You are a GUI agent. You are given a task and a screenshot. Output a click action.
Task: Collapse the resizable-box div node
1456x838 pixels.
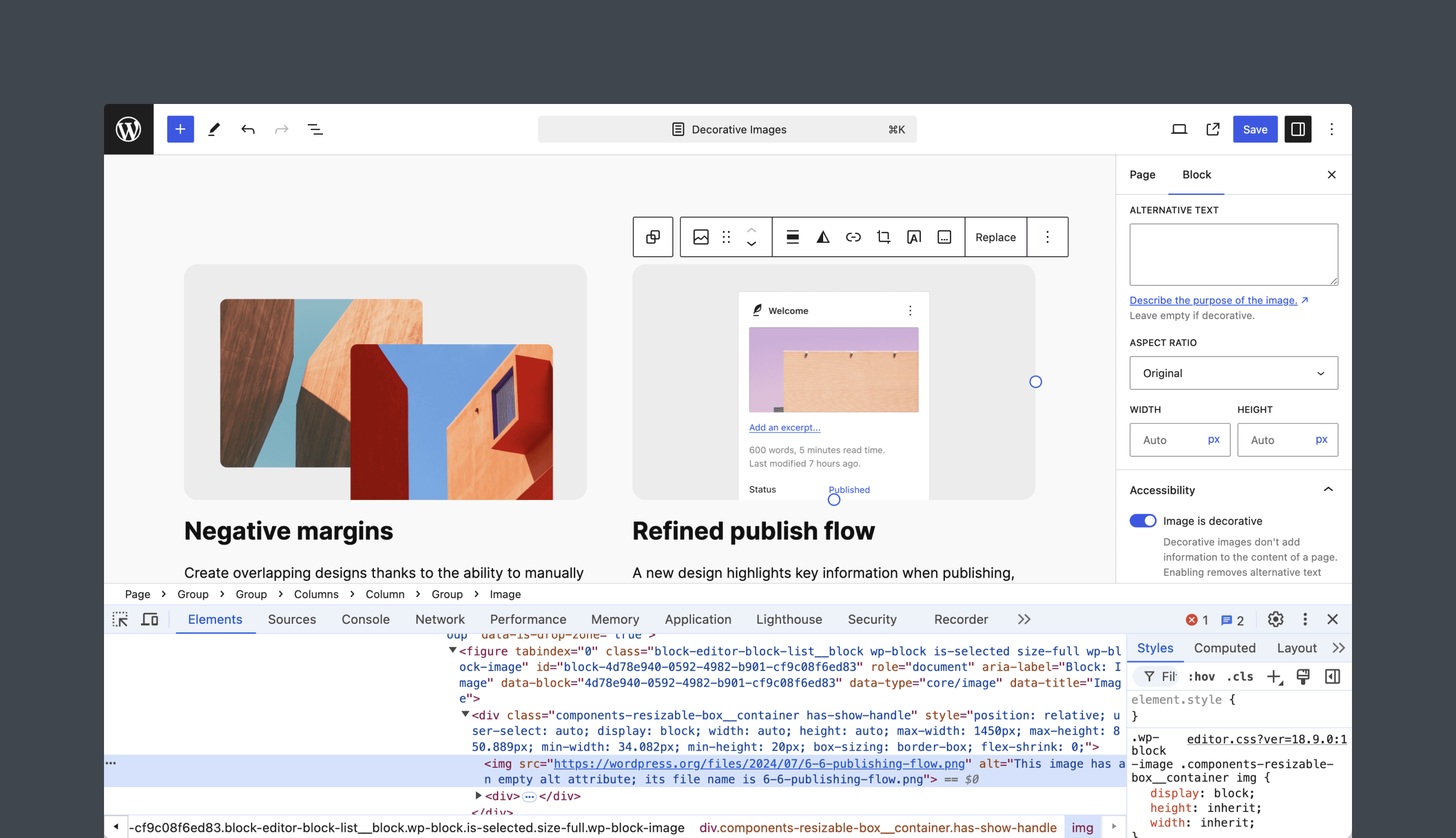pyautogui.click(x=465, y=714)
